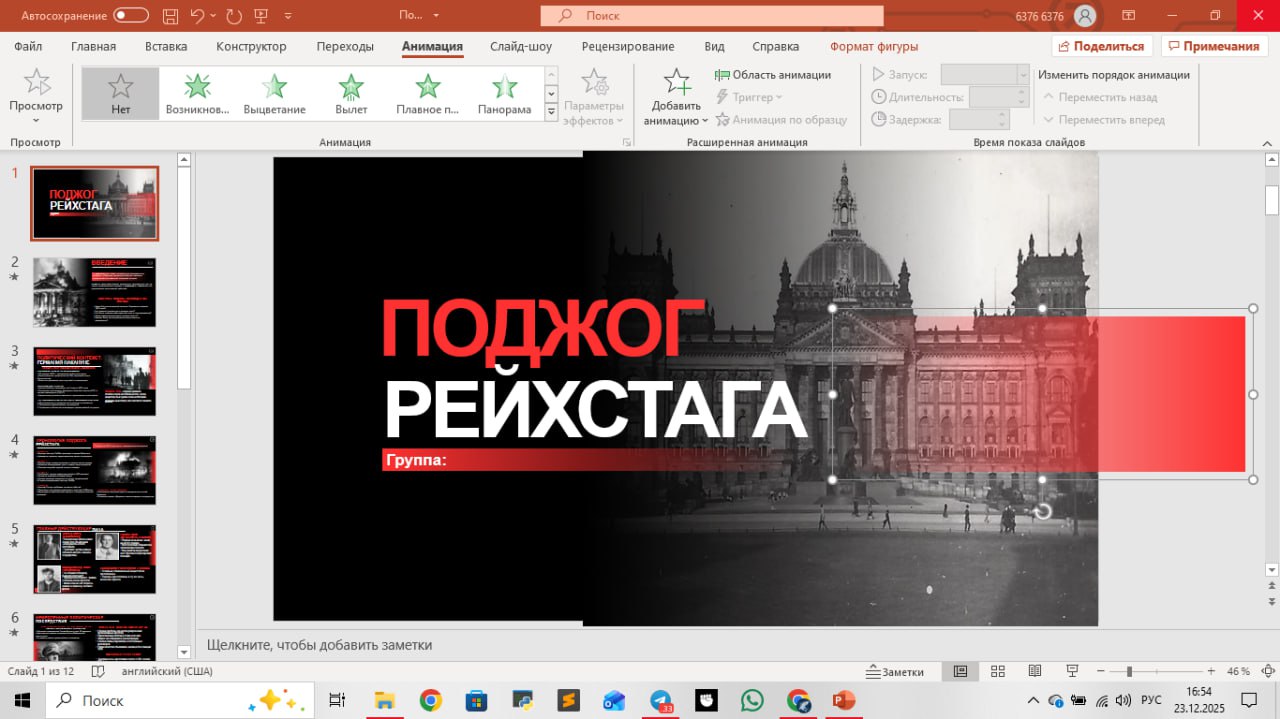
Task: Open Telegram from the taskbar
Action: tap(661, 700)
